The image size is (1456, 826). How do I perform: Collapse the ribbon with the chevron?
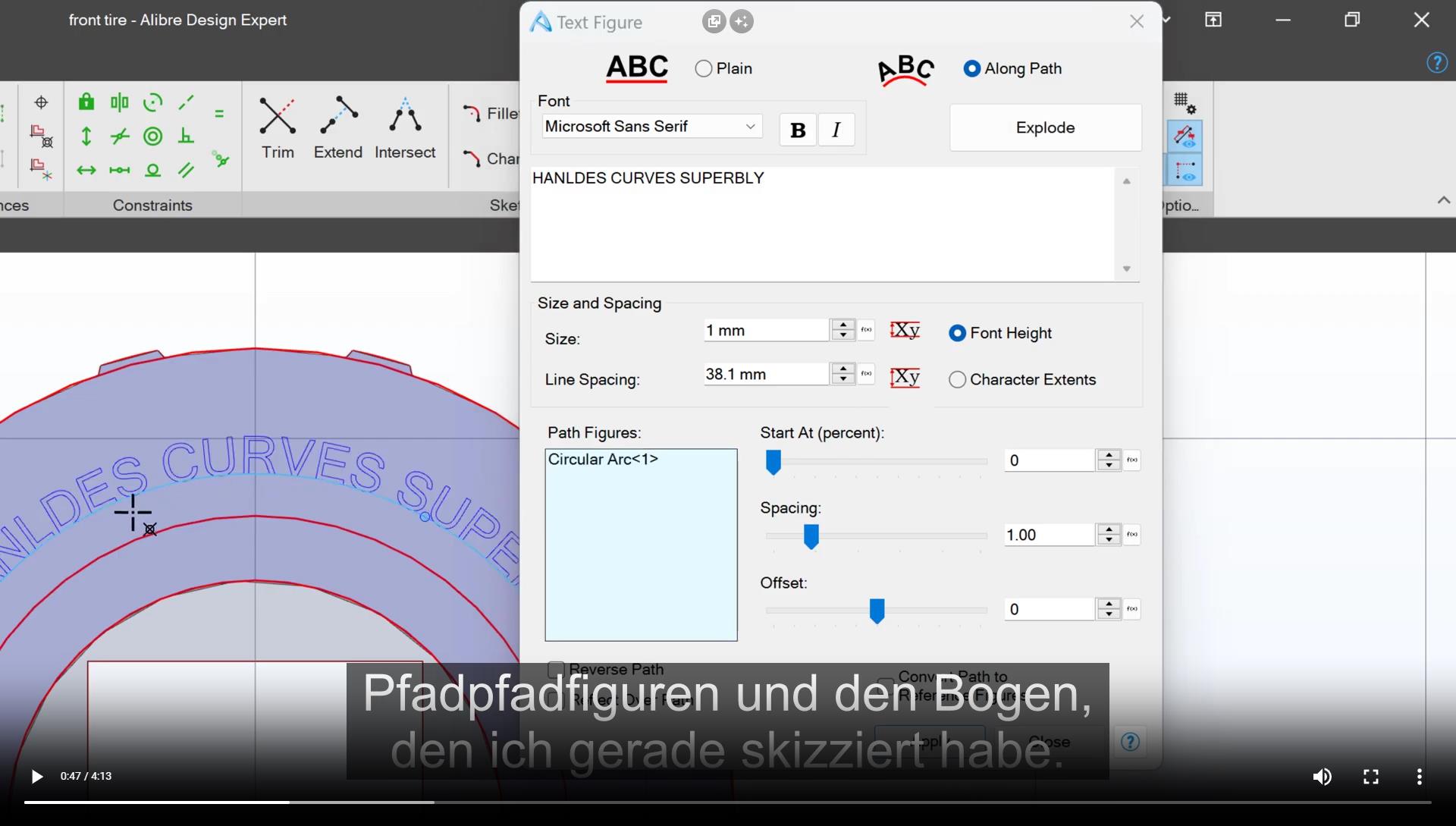(x=1443, y=200)
